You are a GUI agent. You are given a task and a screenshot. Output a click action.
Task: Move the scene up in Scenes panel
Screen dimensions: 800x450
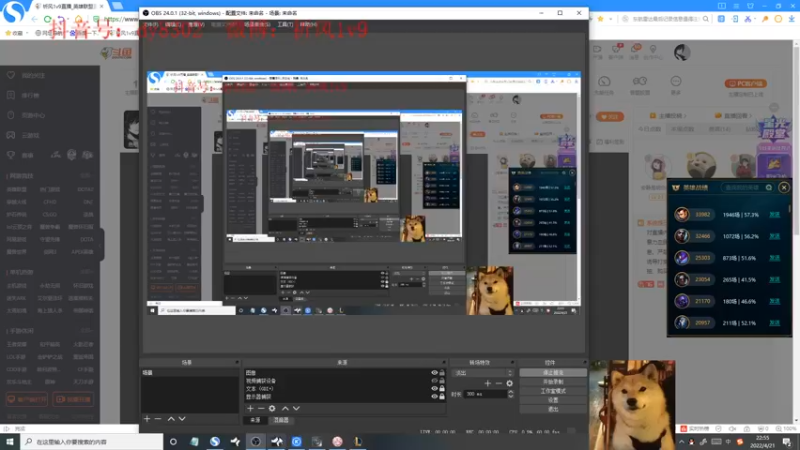171,419
